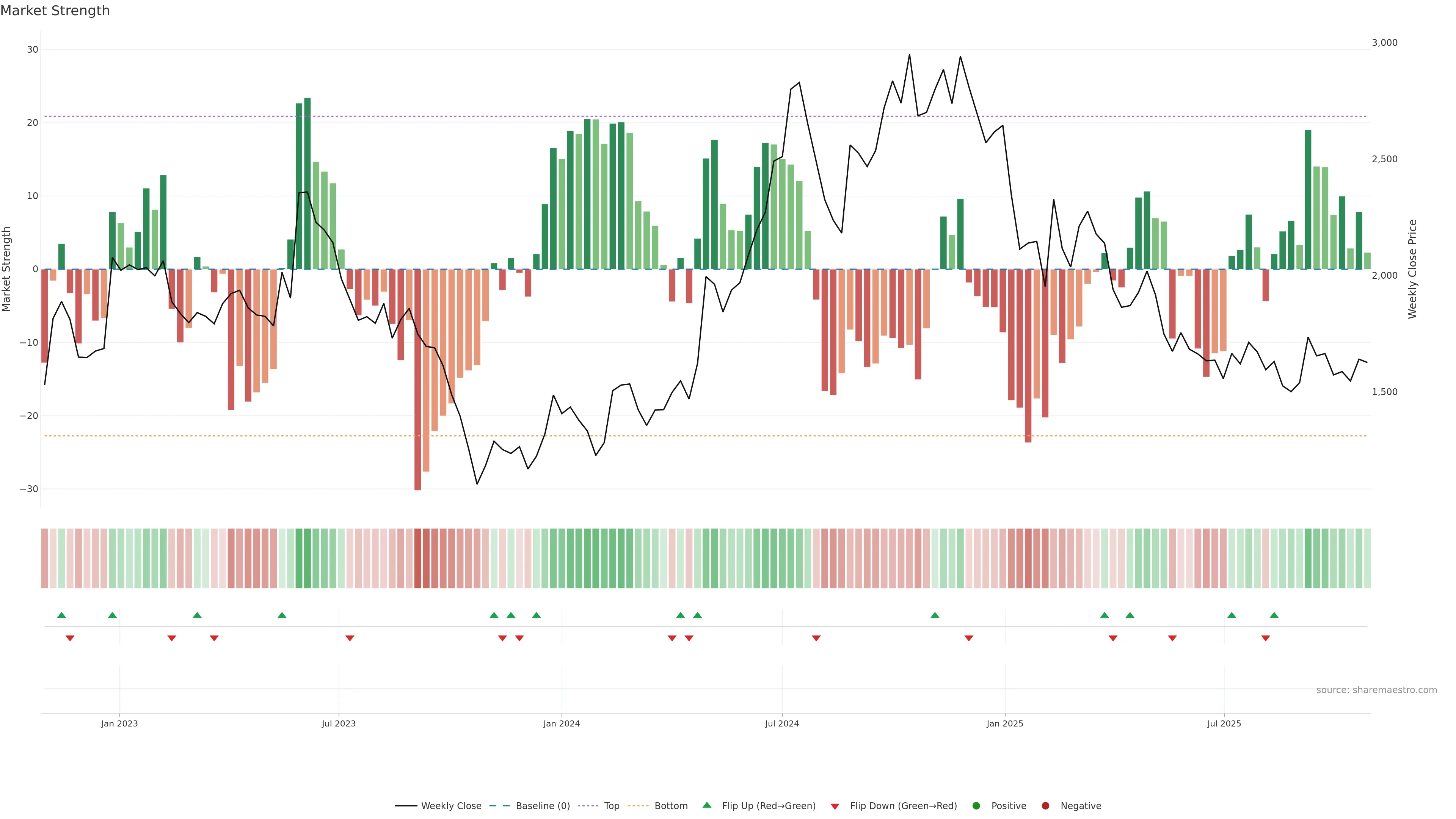The height and width of the screenshot is (819, 1456).
Task: Click the last flip-up marker after Jul 2025
Action: (1274, 615)
